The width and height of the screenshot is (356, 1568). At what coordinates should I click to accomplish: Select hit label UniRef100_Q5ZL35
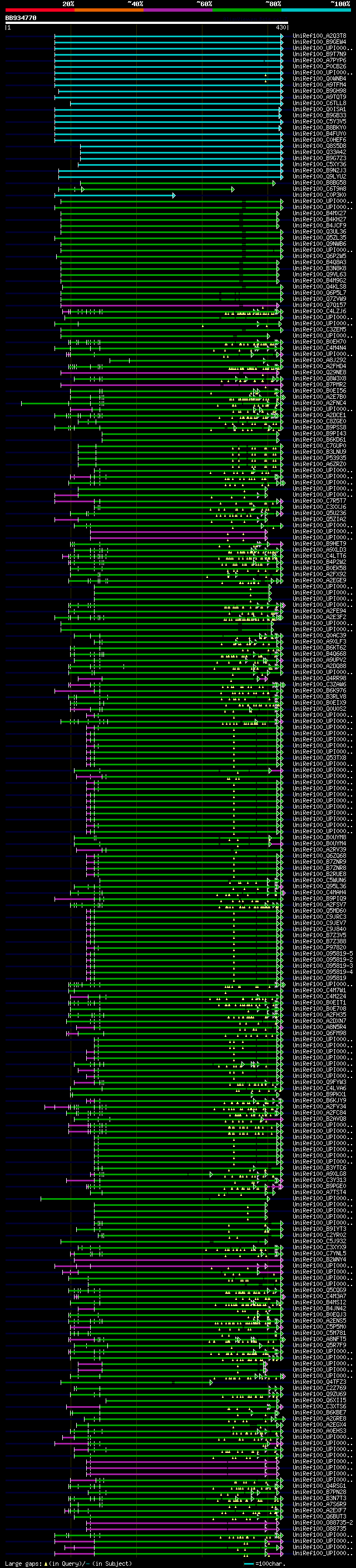[x=319, y=238]
